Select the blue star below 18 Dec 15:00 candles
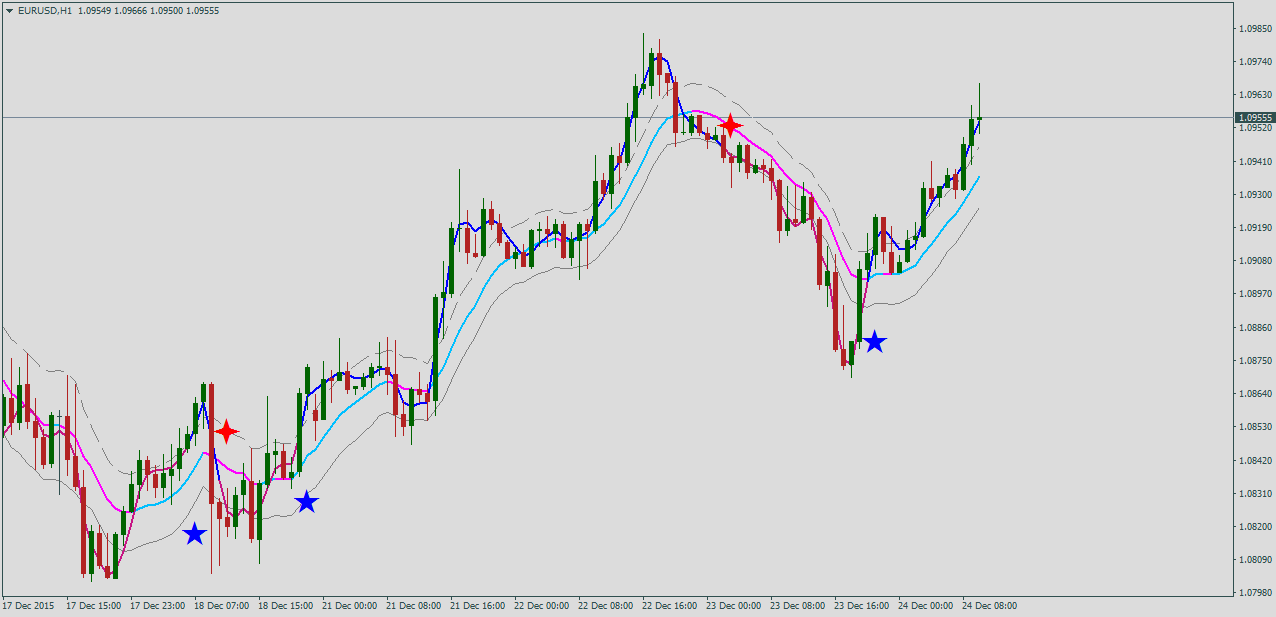Viewport: 1276px width, 617px height. (306, 502)
